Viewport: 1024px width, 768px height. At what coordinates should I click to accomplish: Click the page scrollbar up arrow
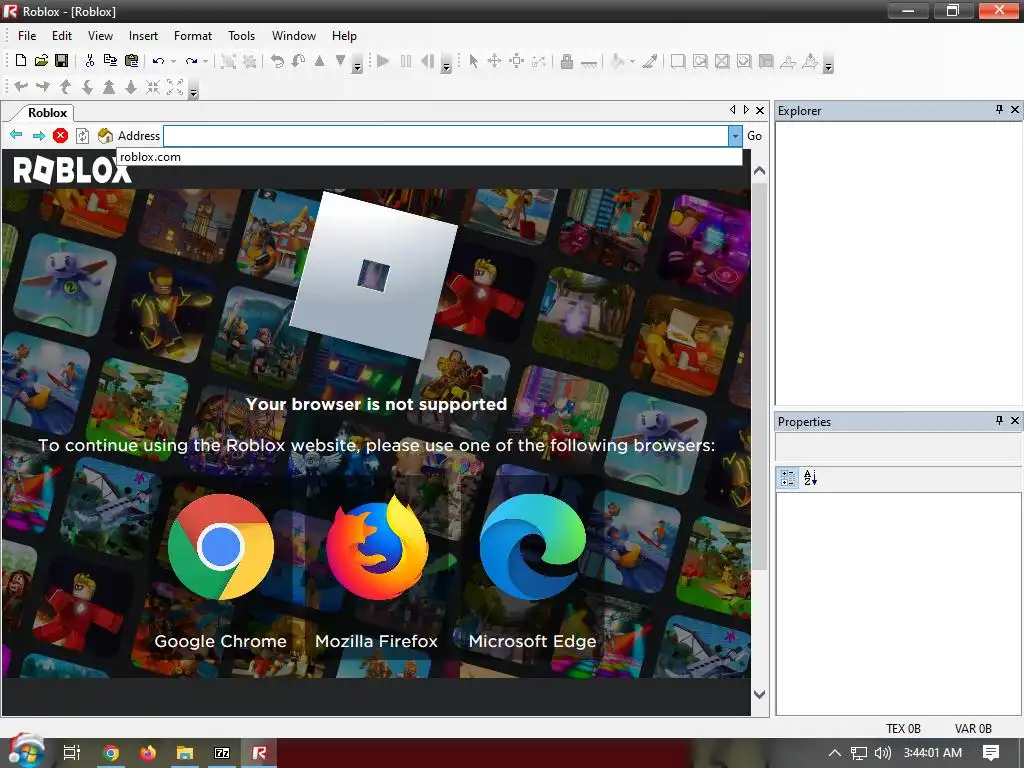[x=759, y=171]
